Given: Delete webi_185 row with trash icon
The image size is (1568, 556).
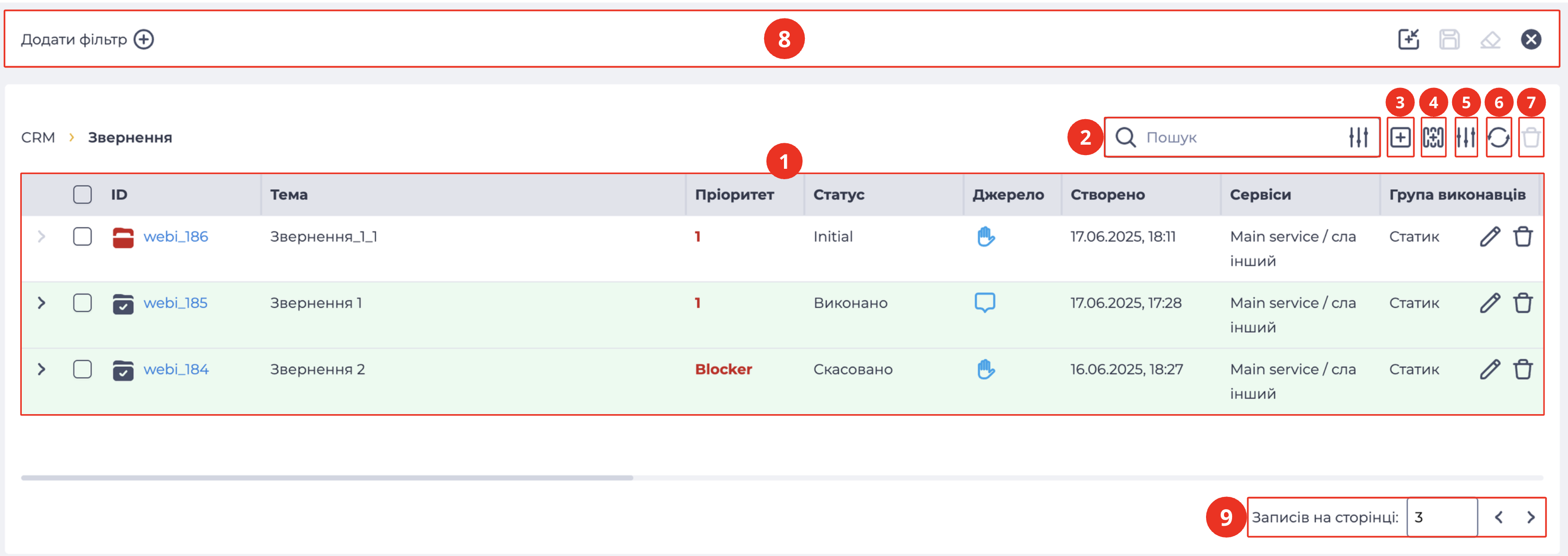Looking at the screenshot, I should click(1523, 303).
